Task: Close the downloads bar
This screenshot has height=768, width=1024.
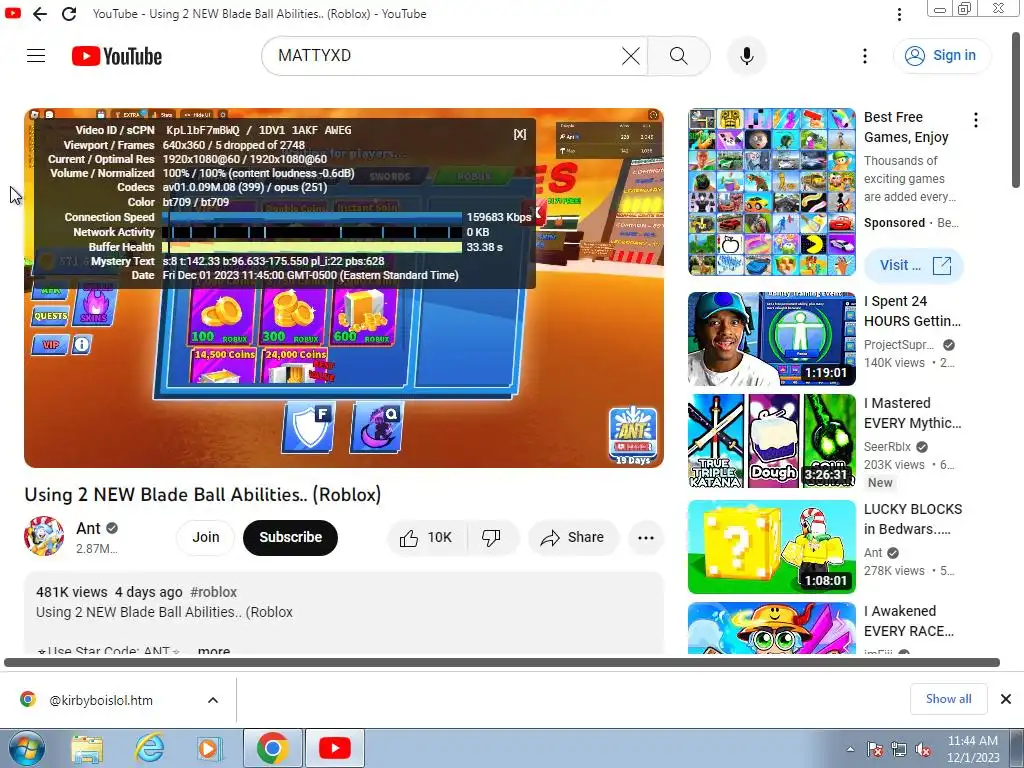Action: [1006, 699]
